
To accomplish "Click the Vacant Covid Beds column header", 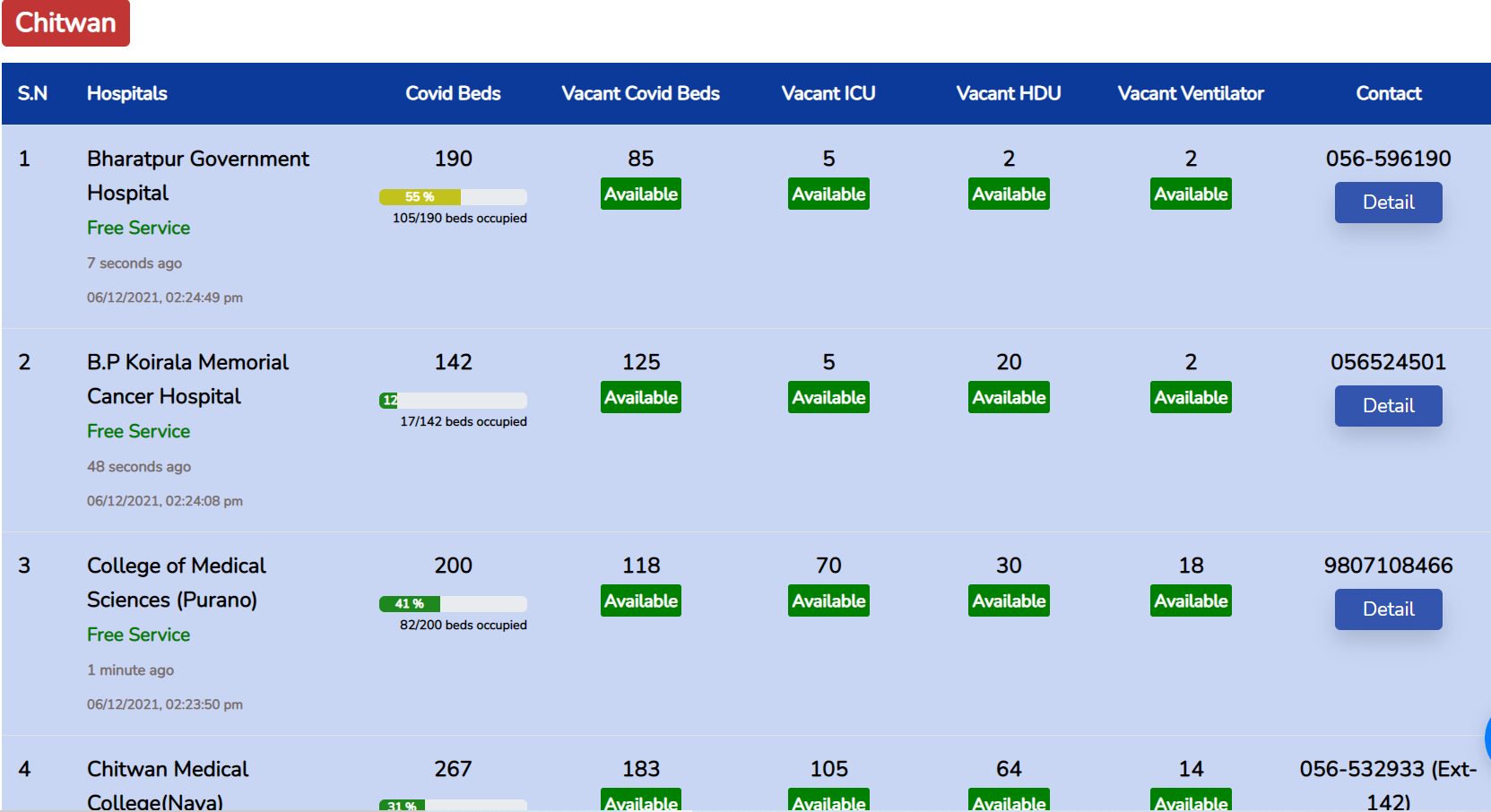I will (x=641, y=93).
